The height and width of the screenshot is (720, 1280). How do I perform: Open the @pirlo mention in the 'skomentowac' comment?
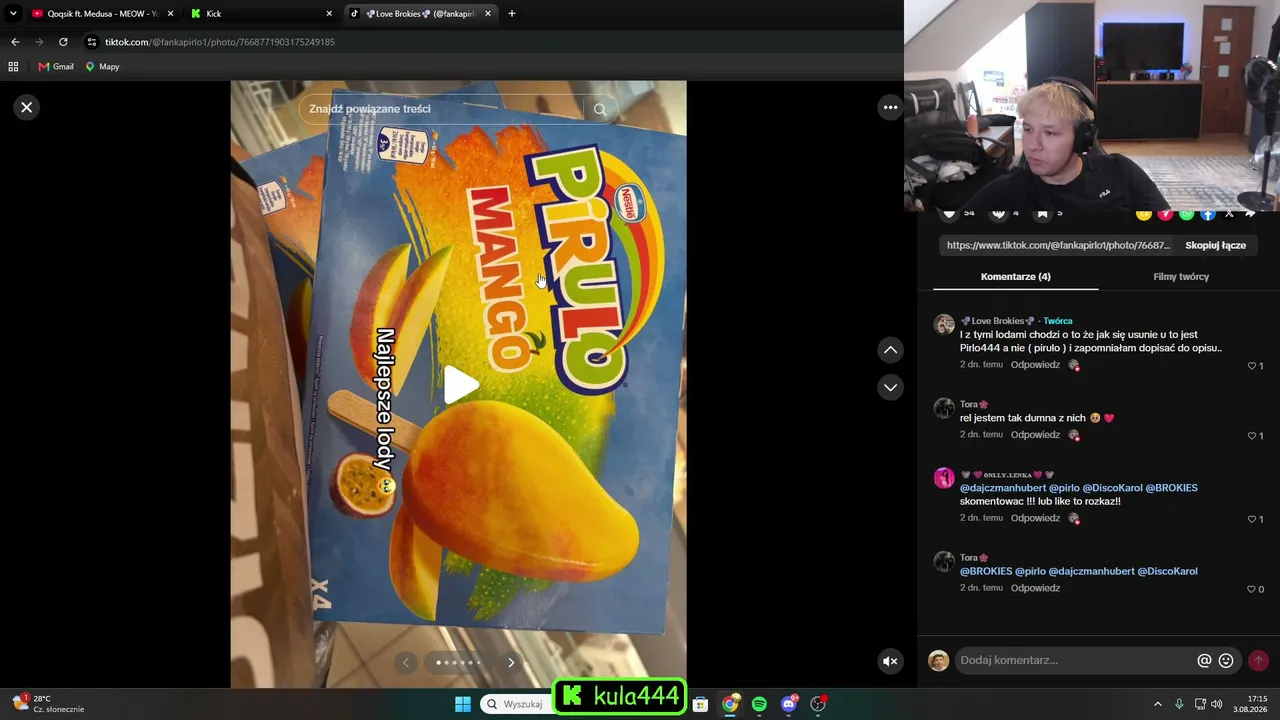[1064, 488]
